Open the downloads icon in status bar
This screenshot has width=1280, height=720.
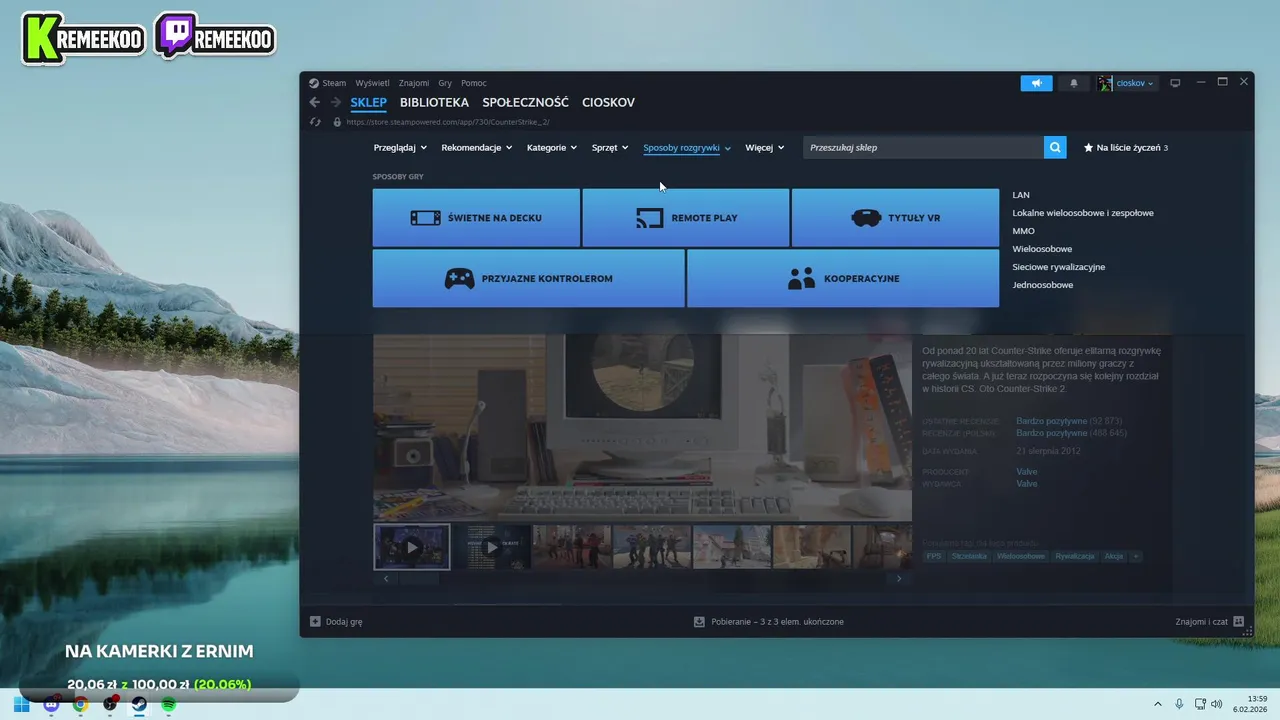pos(700,621)
